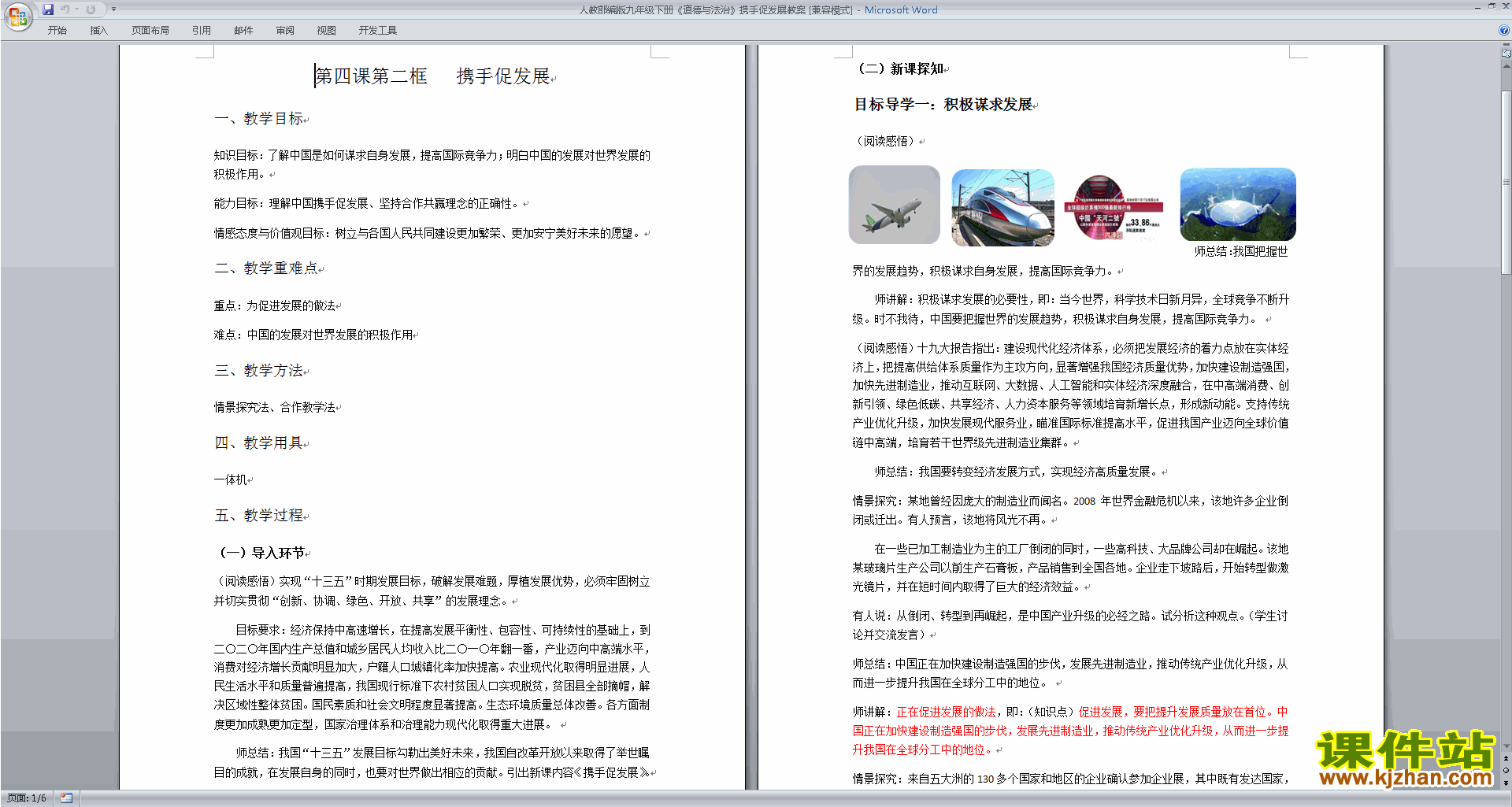This screenshot has height=807, width=1512.
Task: Click the line beginning 情感态度与价值观目标
Action: point(428,233)
